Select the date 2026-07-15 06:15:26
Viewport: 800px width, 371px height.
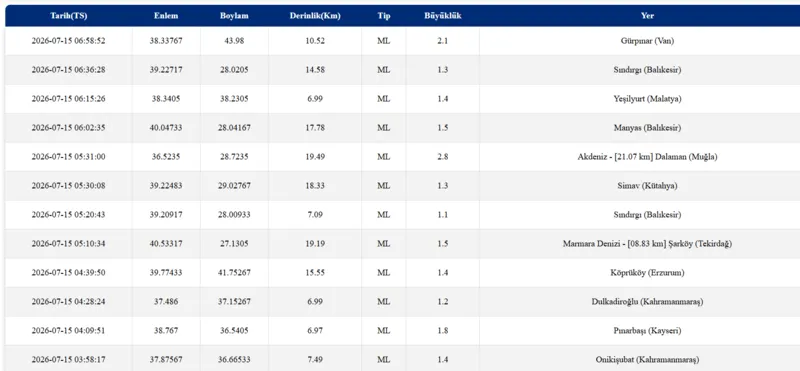tap(68, 99)
